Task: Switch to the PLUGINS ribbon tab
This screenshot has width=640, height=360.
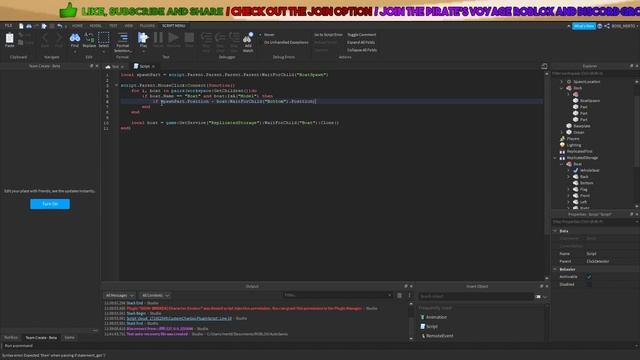Action: (147, 26)
